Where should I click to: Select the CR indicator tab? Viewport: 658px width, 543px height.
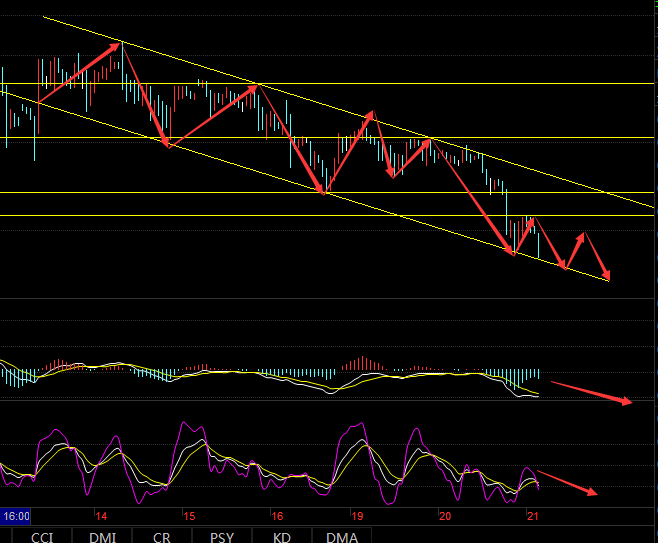tap(162, 536)
